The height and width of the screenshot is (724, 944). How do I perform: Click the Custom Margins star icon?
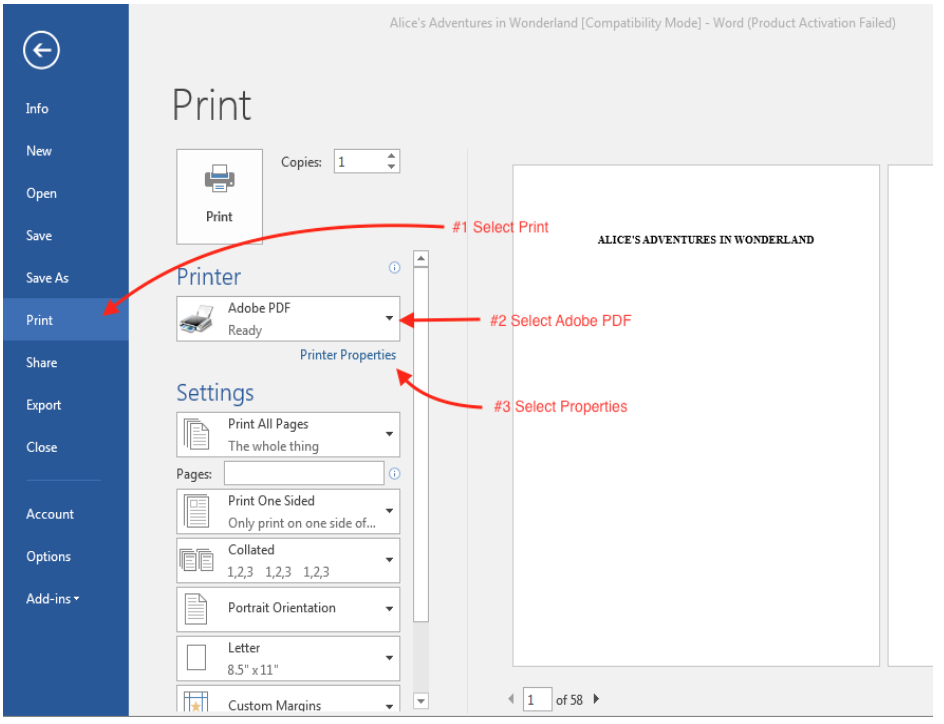click(196, 703)
